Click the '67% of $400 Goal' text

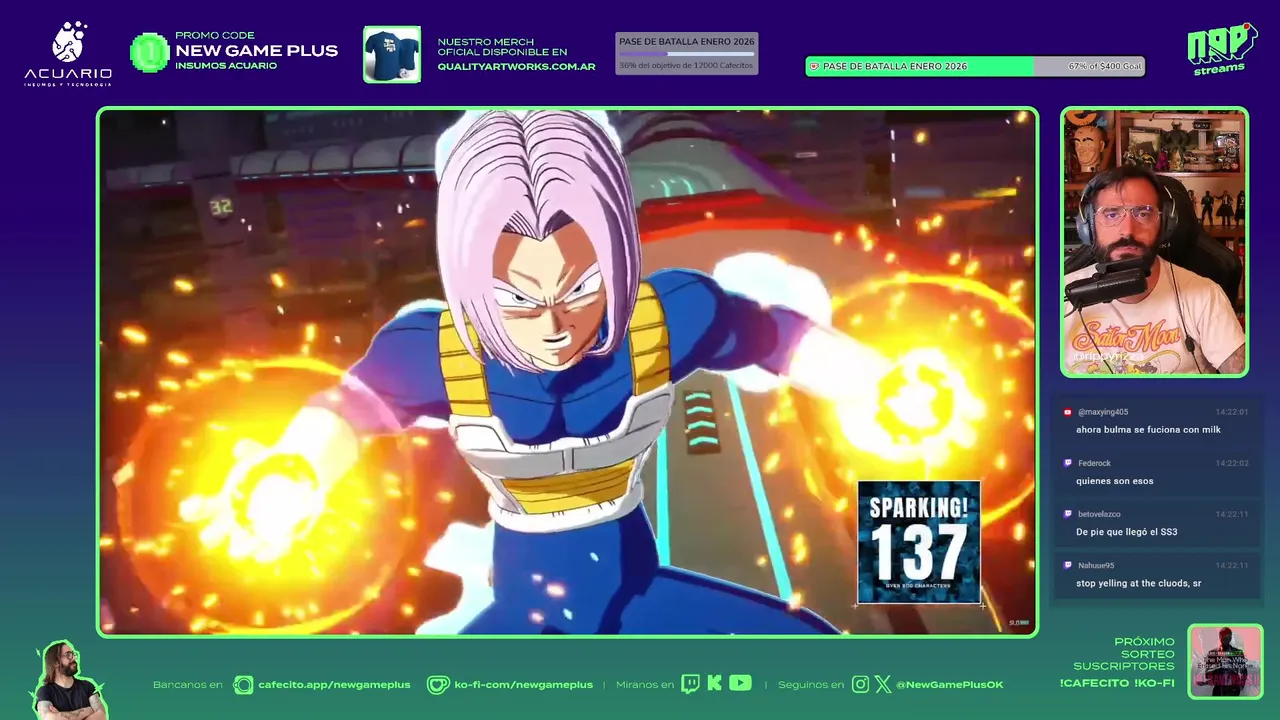(x=1104, y=67)
